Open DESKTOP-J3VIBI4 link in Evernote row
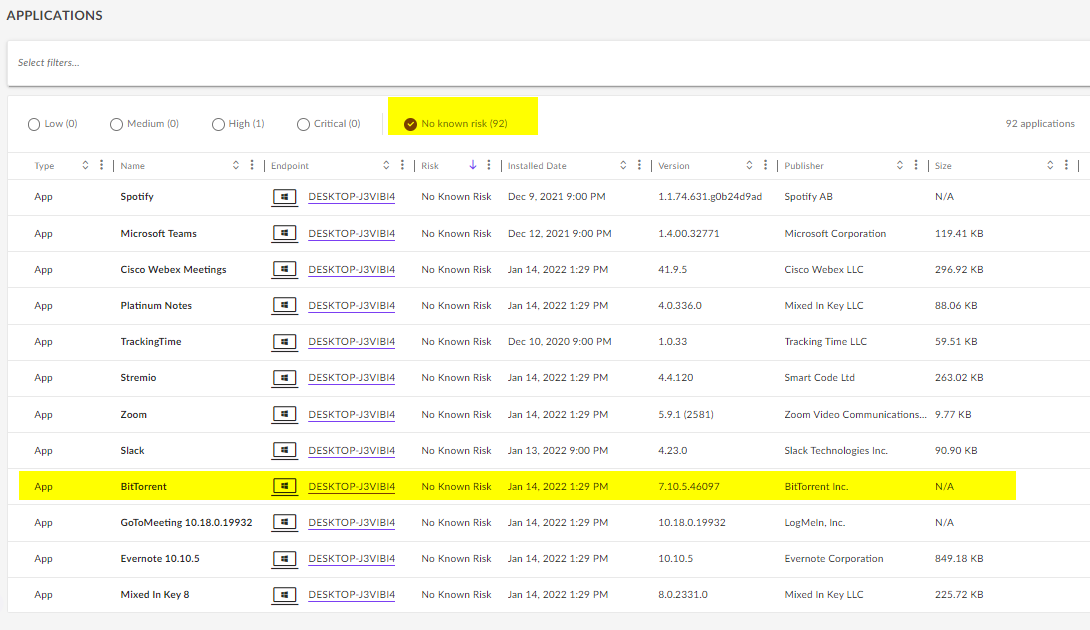 tap(352, 558)
